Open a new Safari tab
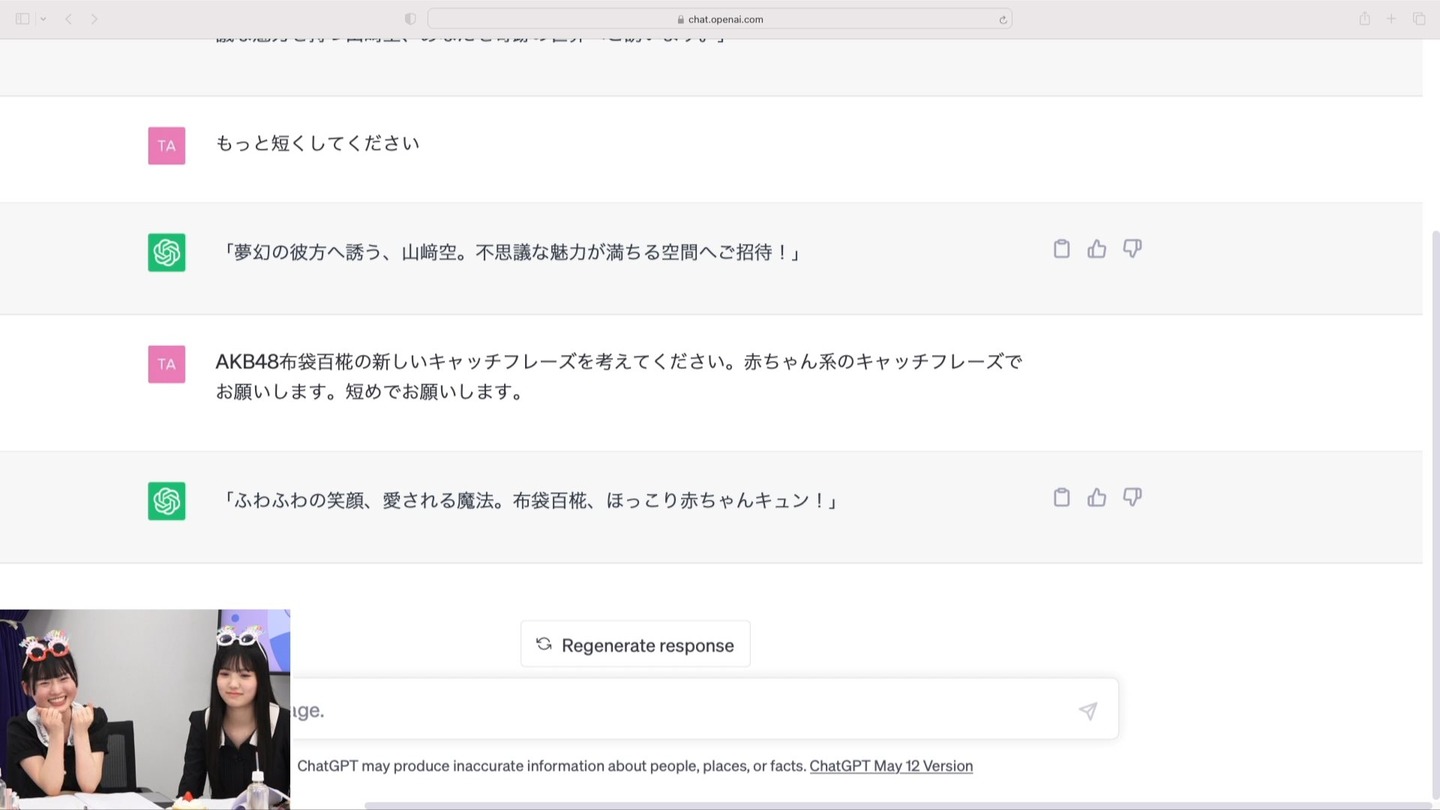This screenshot has width=1440, height=810. click(1391, 19)
